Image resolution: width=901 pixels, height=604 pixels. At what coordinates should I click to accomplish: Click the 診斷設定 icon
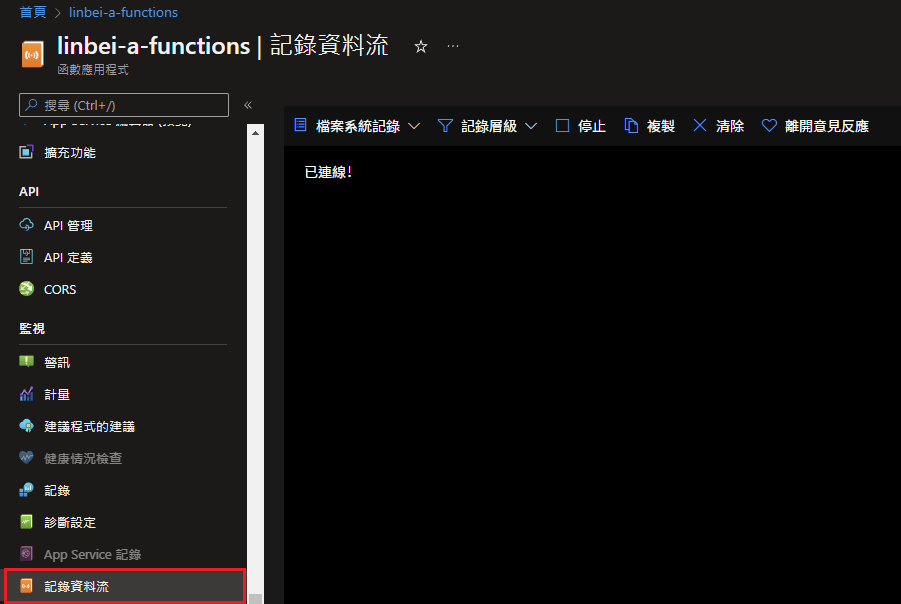coord(26,522)
